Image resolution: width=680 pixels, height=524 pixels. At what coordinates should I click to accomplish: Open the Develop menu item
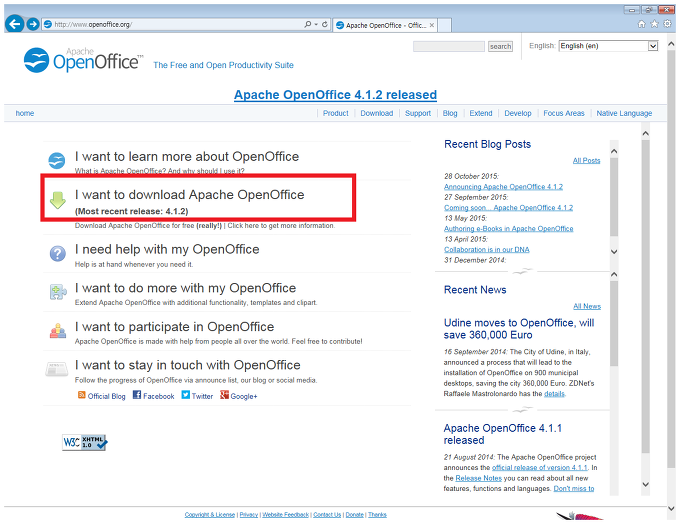[x=517, y=113]
